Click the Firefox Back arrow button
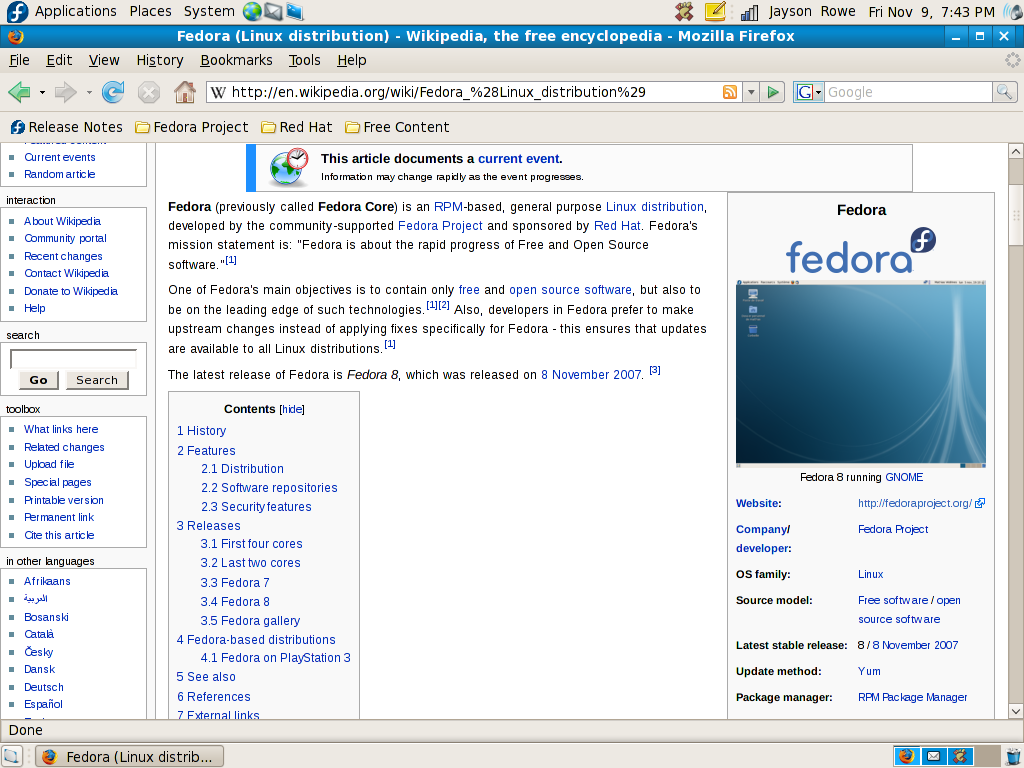The height and width of the screenshot is (768, 1024). coord(20,92)
